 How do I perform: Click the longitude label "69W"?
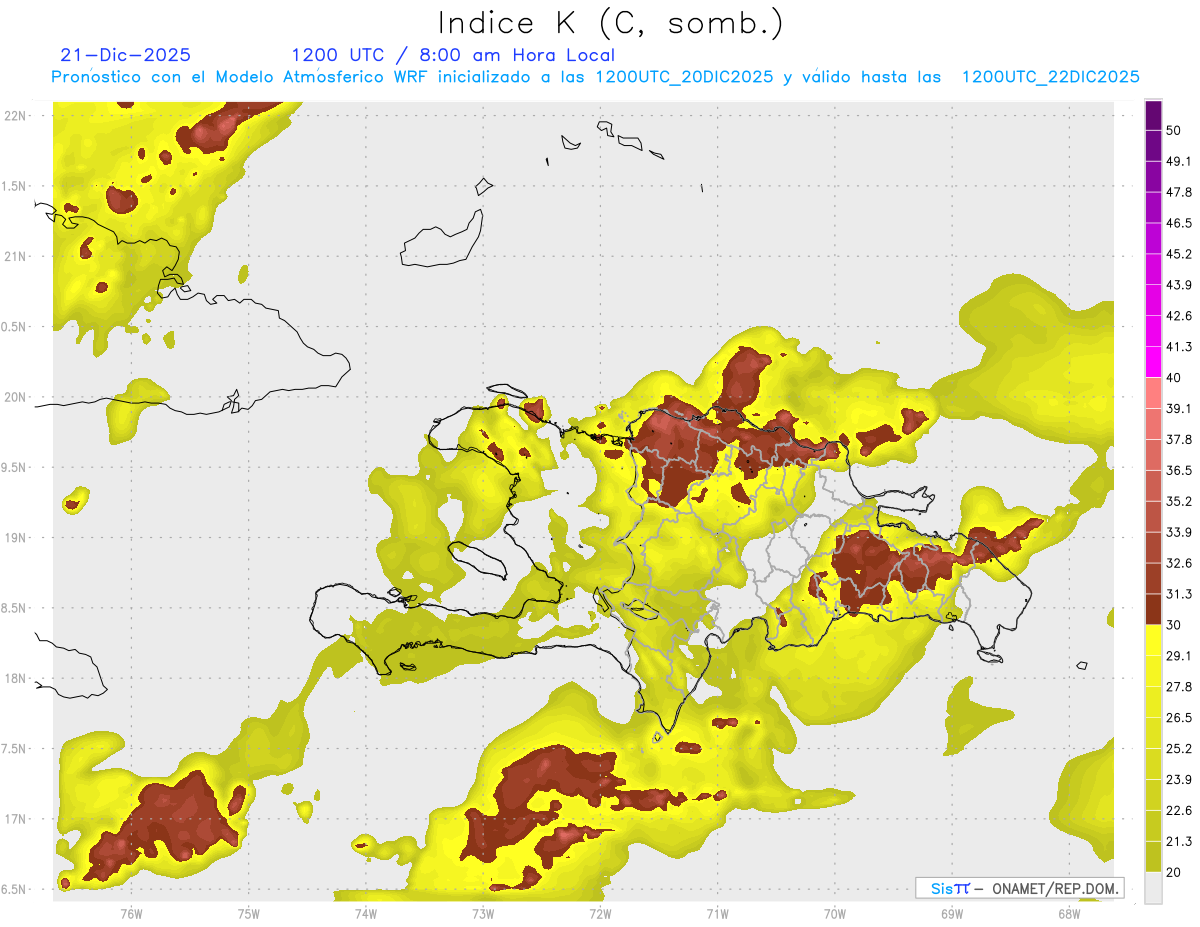point(952,913)
